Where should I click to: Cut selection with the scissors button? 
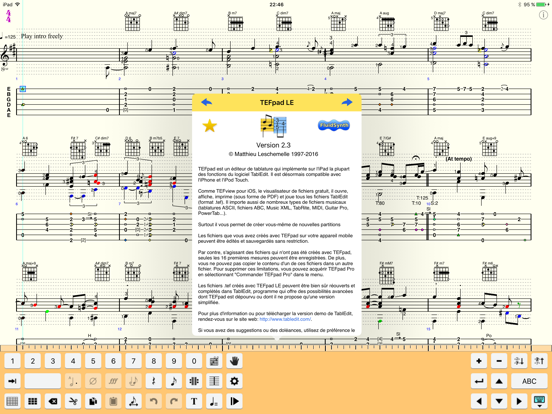click(73, 401)
